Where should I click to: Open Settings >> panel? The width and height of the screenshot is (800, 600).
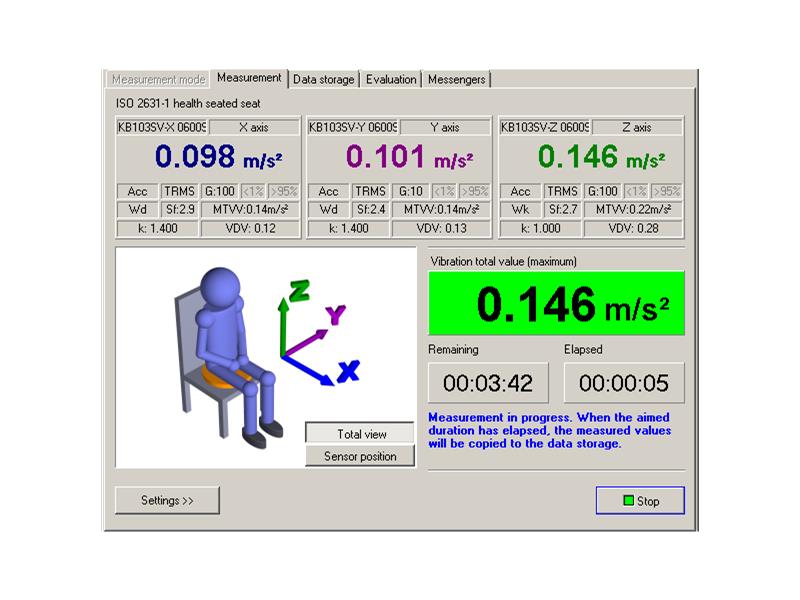click(x=167, y=501)
